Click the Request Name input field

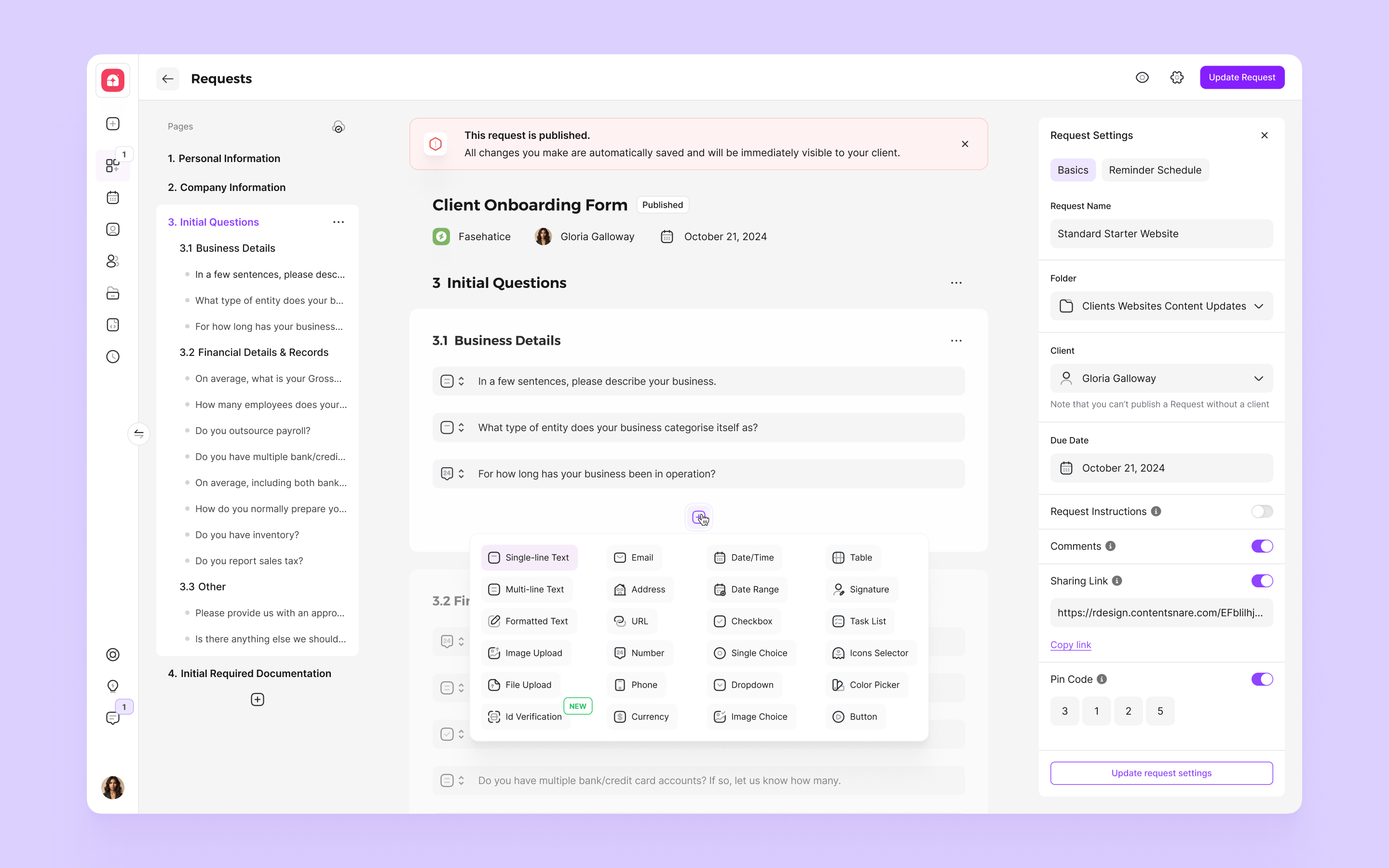(1161, 234)
